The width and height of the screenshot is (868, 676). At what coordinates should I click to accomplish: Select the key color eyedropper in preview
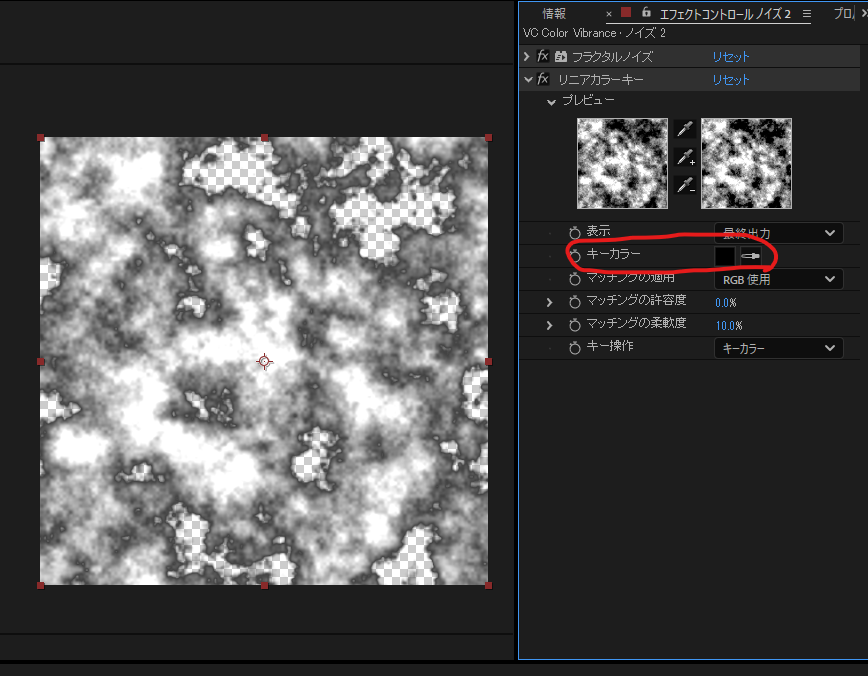click(684, 128)
